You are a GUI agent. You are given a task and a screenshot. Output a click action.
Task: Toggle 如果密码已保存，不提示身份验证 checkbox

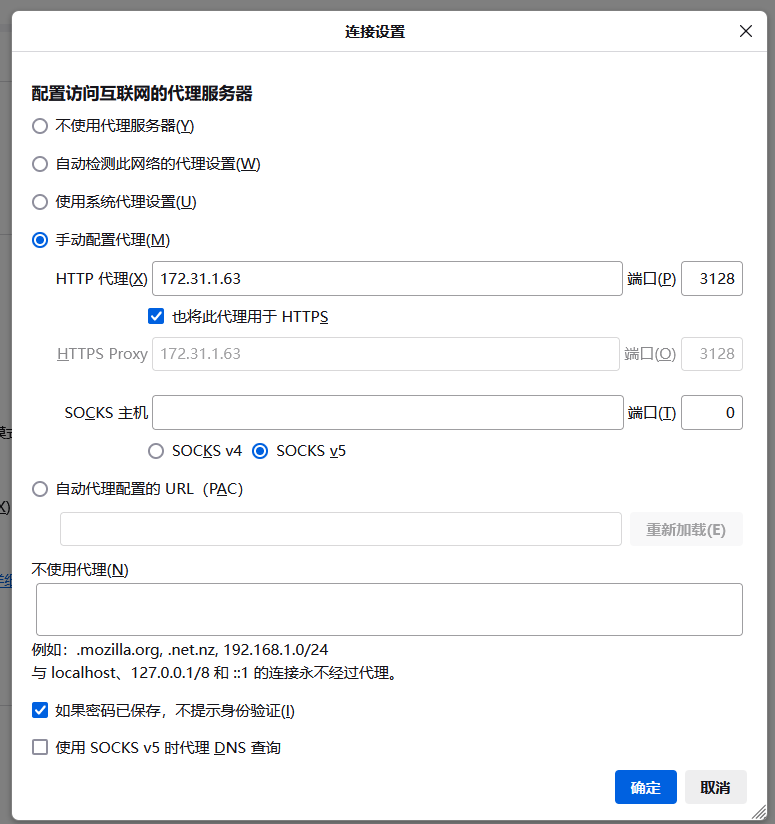(x=40, y=711)
